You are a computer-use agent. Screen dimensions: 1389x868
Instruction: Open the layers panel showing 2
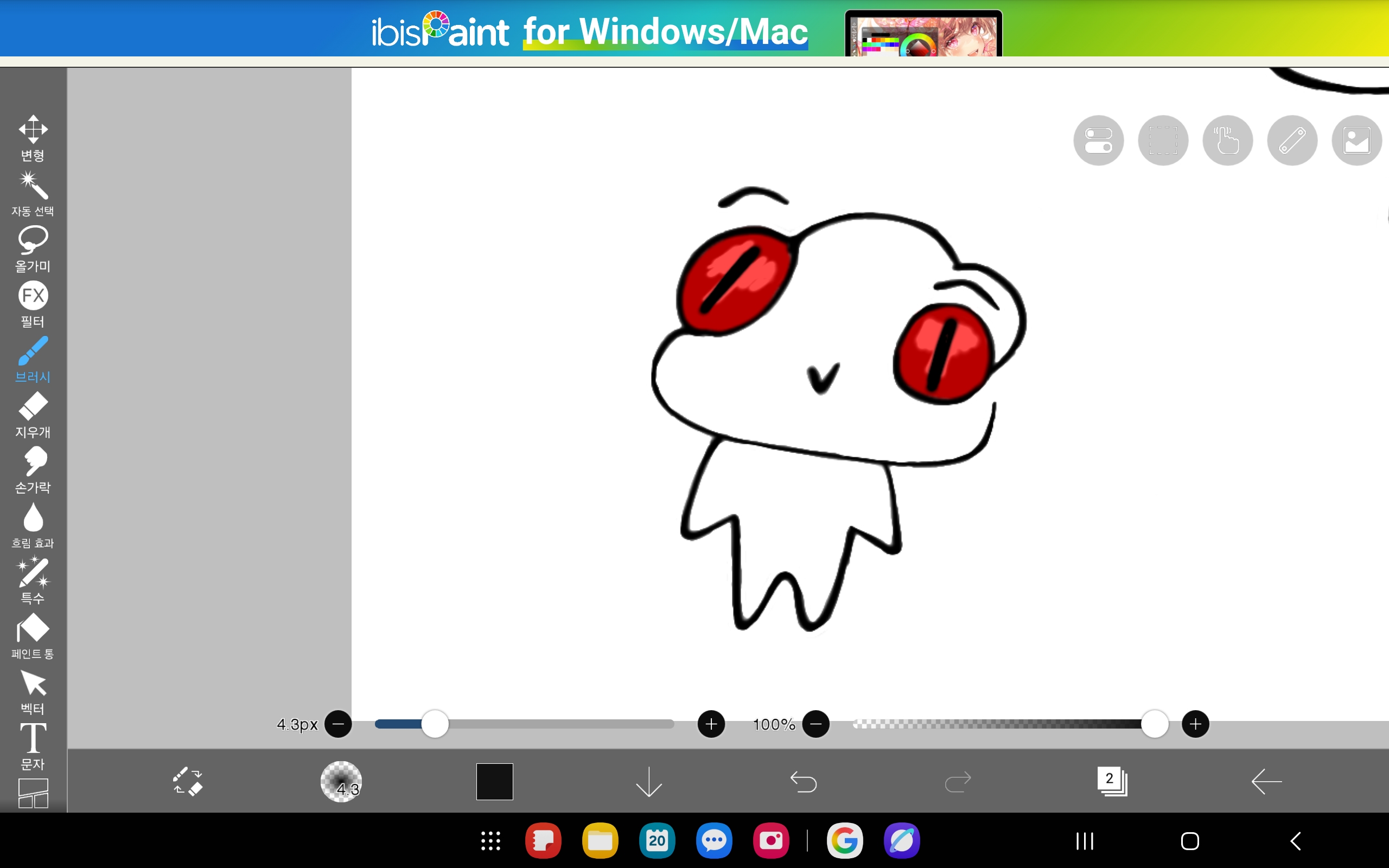point(1112,781)
